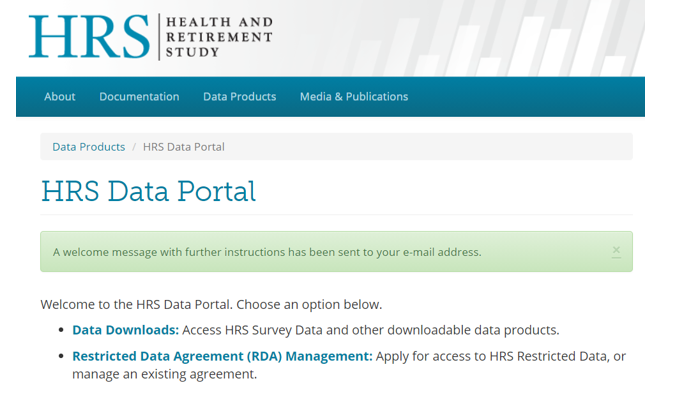This screenshot has height=405, width=688.
Task: Open Restricted Data Agreement (RDA) Management link
Action: (x=222, y=356)
